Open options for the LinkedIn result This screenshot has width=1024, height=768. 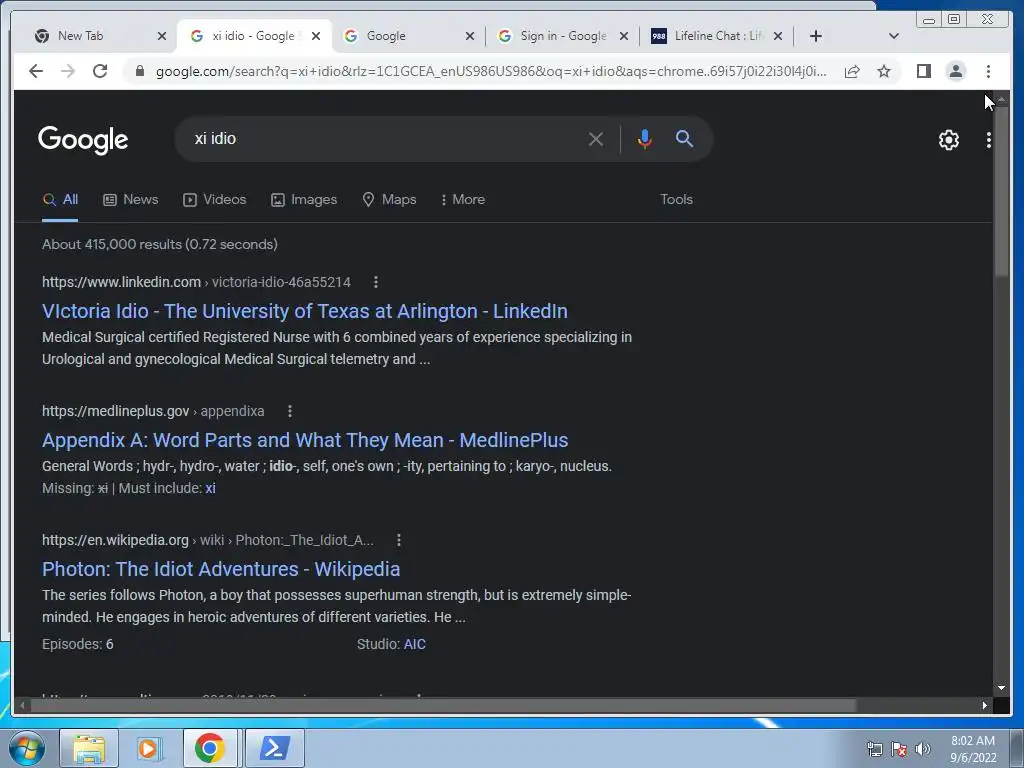click(376, 282)
